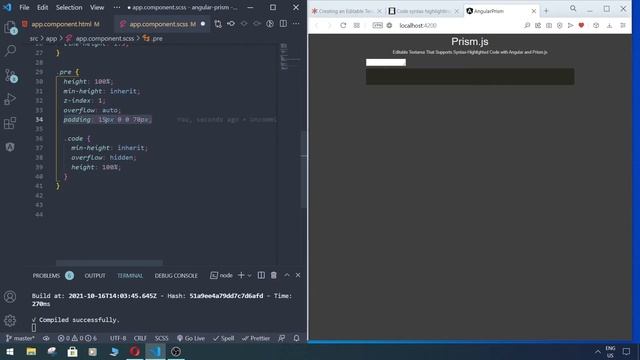Change encoding via UTF-8 status item

click(x=118, y=338)
